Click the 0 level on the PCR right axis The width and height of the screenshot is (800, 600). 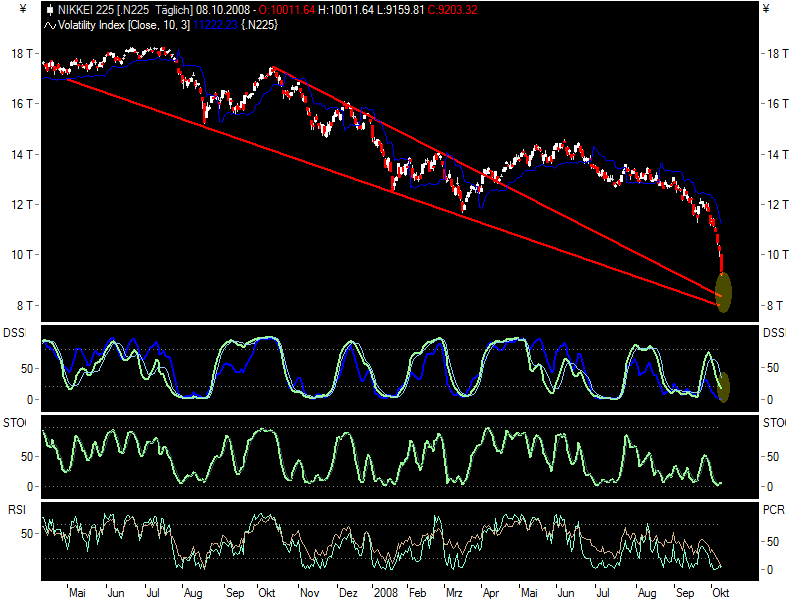click(x=770, y=569)
